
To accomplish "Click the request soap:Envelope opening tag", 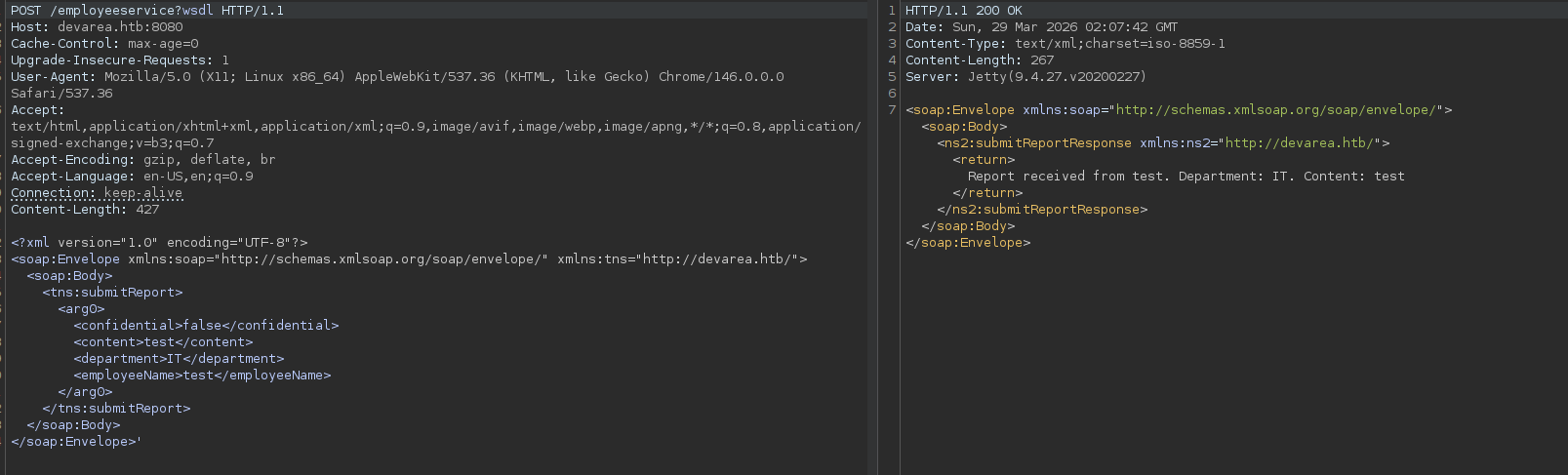I will pos(409,259).
